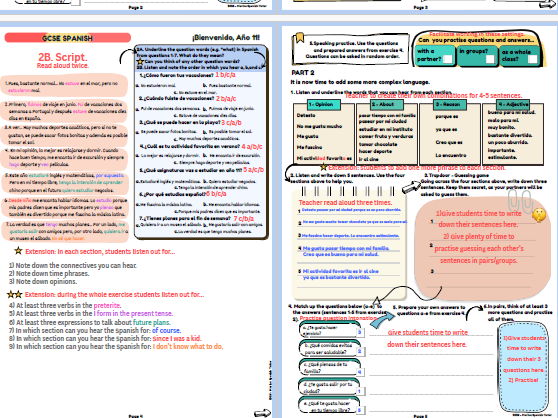Click the red phrase 'since I was a kid'
Screen dimensions: 558x418
[x=177, y=338]
